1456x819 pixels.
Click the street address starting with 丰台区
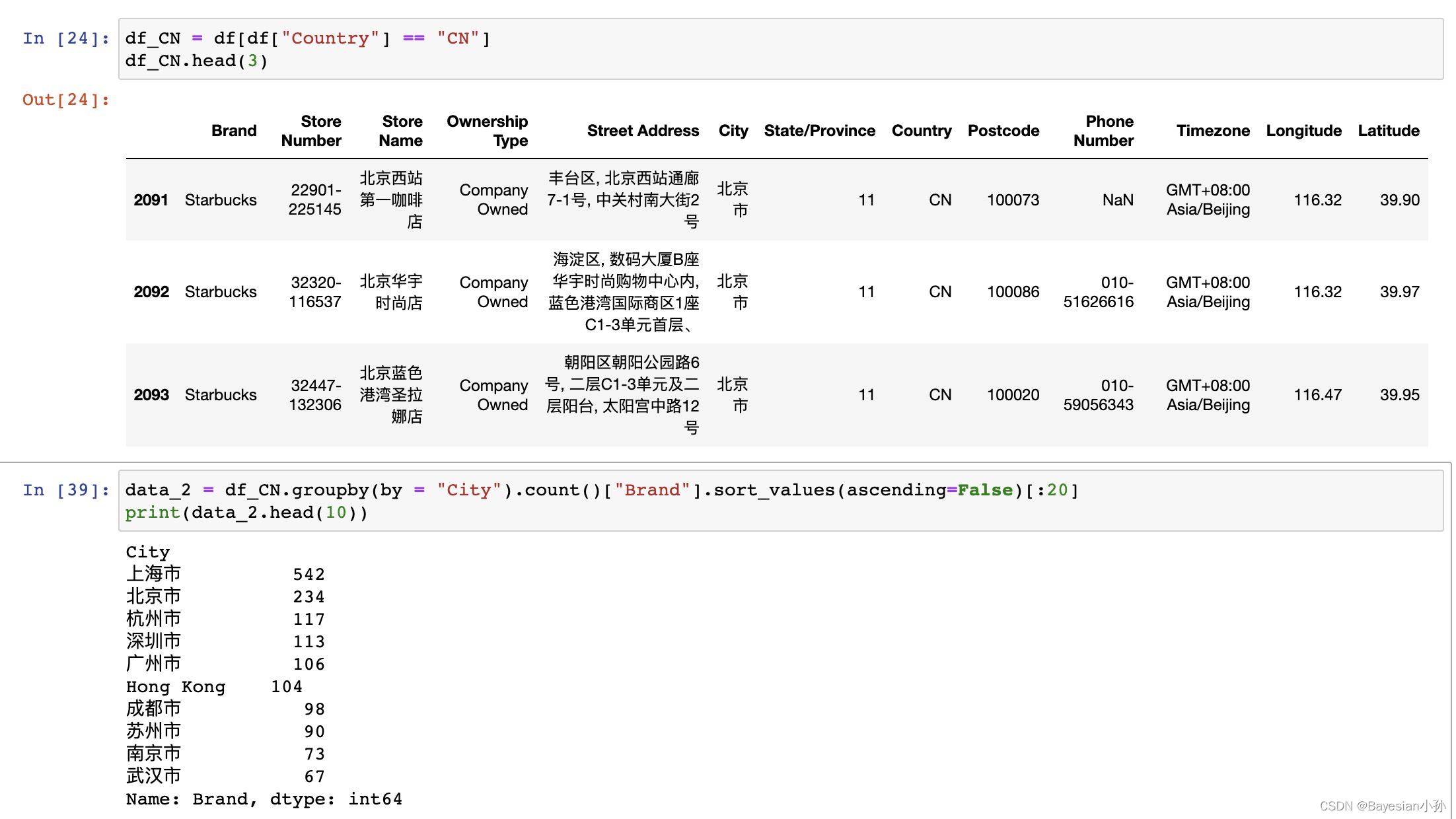623,199
